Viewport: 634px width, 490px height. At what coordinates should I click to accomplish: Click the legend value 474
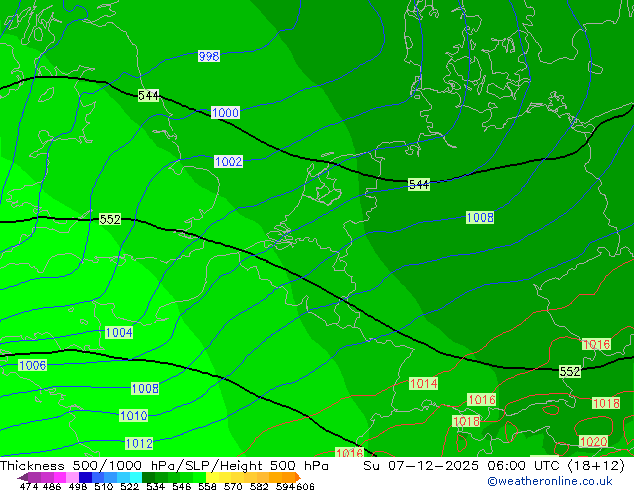[x=29, y=486]
